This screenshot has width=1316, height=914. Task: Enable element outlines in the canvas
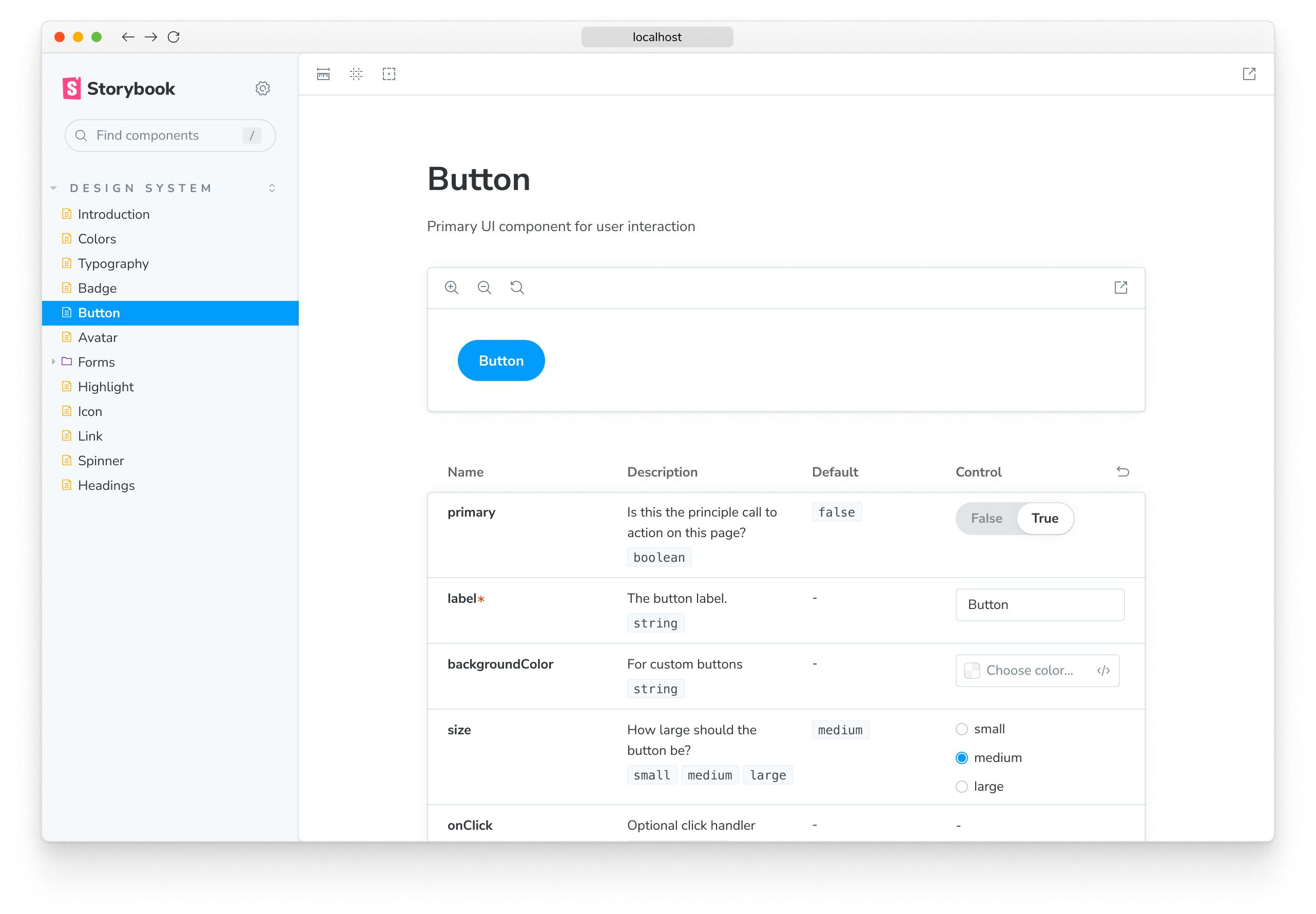pyautogui.click(x=389, y=73)
